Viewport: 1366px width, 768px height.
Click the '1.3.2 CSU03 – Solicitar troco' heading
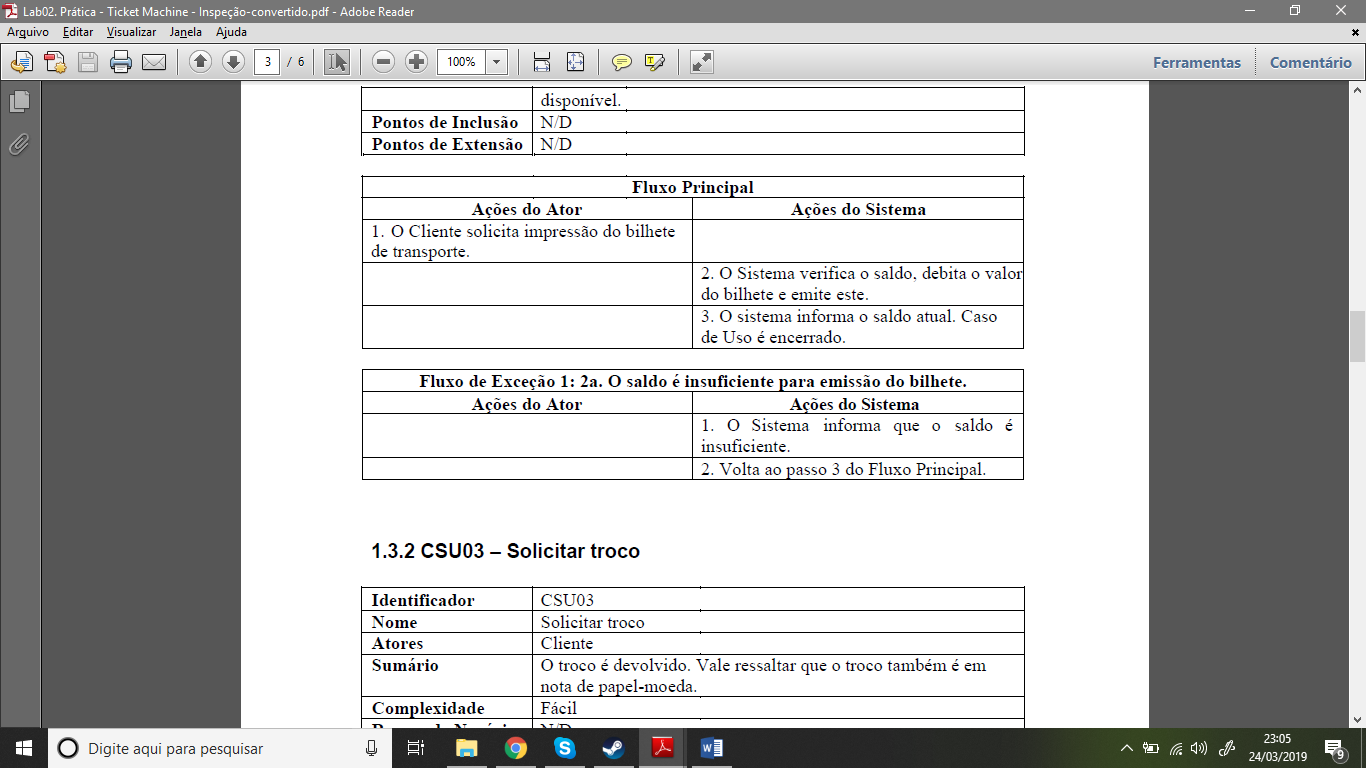(x=505, y=552)
